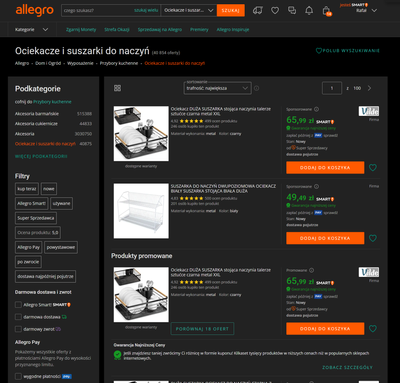Check Allegro Smart! free delivery checkbox
This screenshot has width=400, height=383.
pos(18,305)
